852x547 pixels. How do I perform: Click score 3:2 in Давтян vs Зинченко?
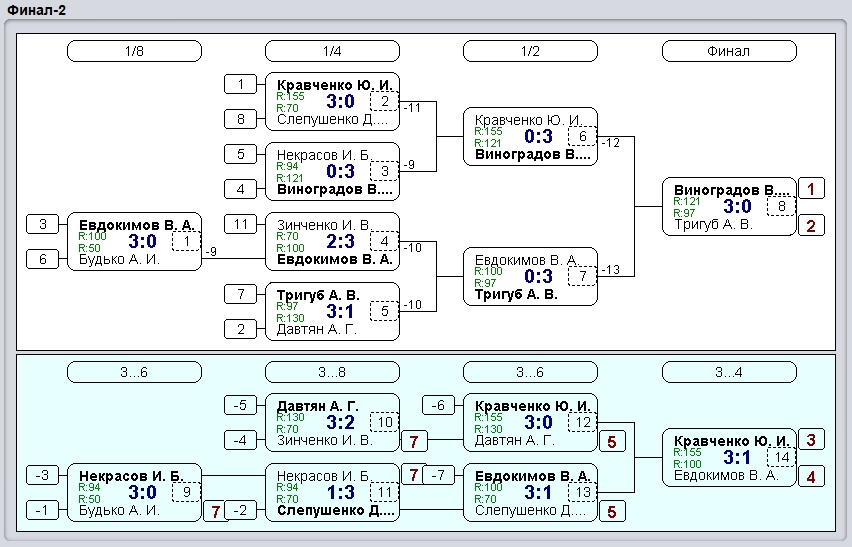(341, 423)
